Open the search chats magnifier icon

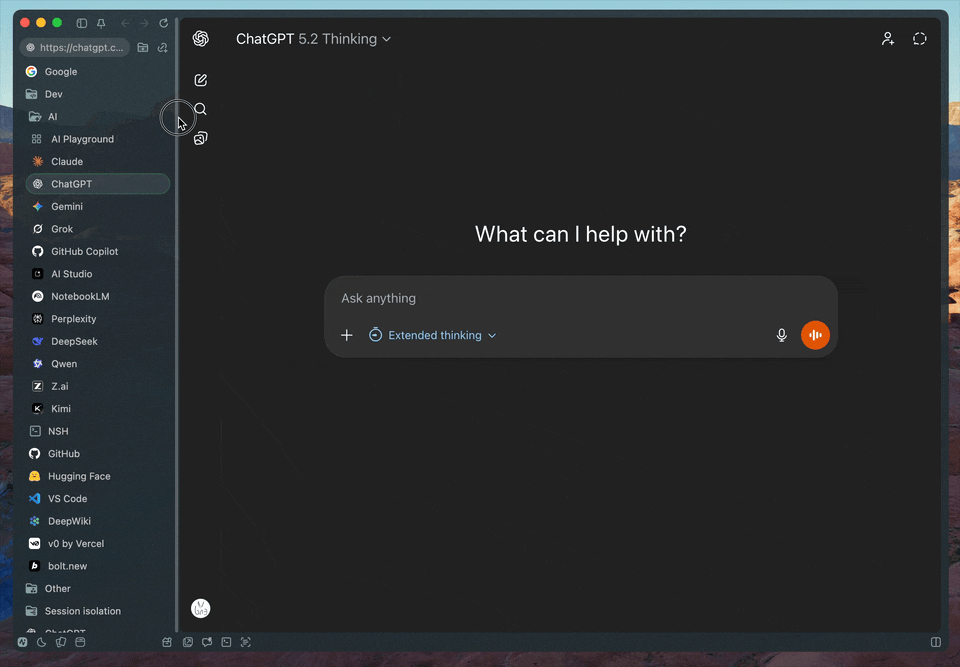pyautogui.click(x=200, y=109)
